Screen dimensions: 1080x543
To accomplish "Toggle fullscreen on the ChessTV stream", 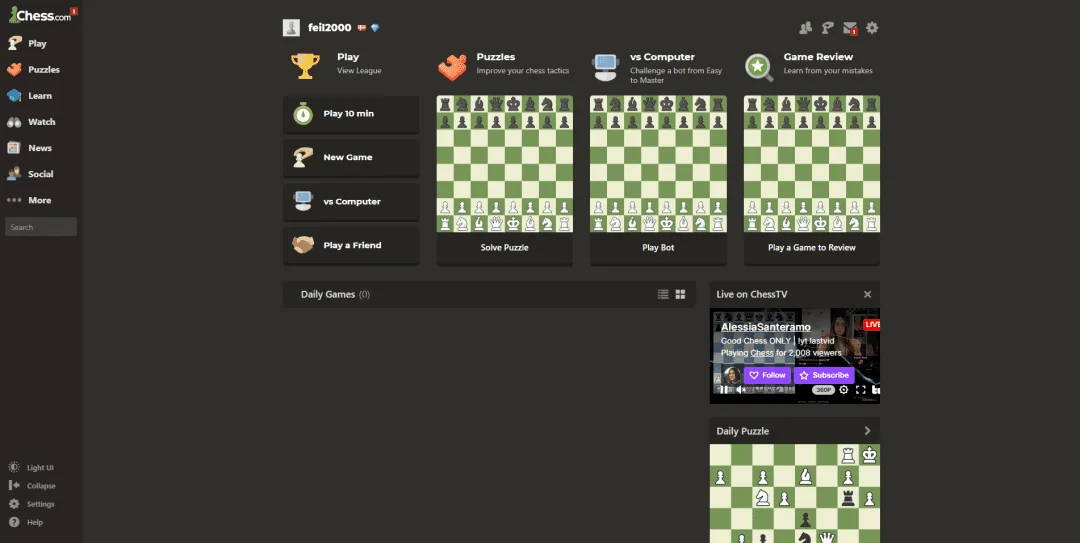I will 860,390.
